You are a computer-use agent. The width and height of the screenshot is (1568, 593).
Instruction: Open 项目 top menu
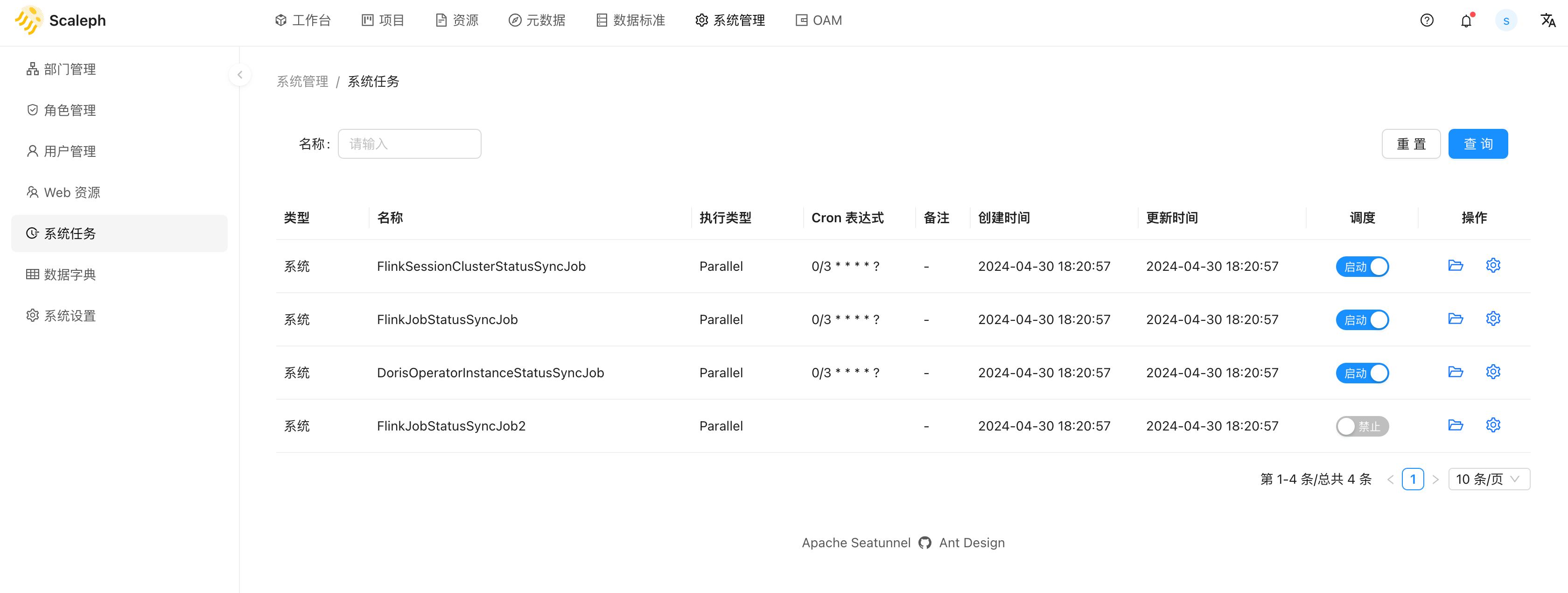point(383,21)
